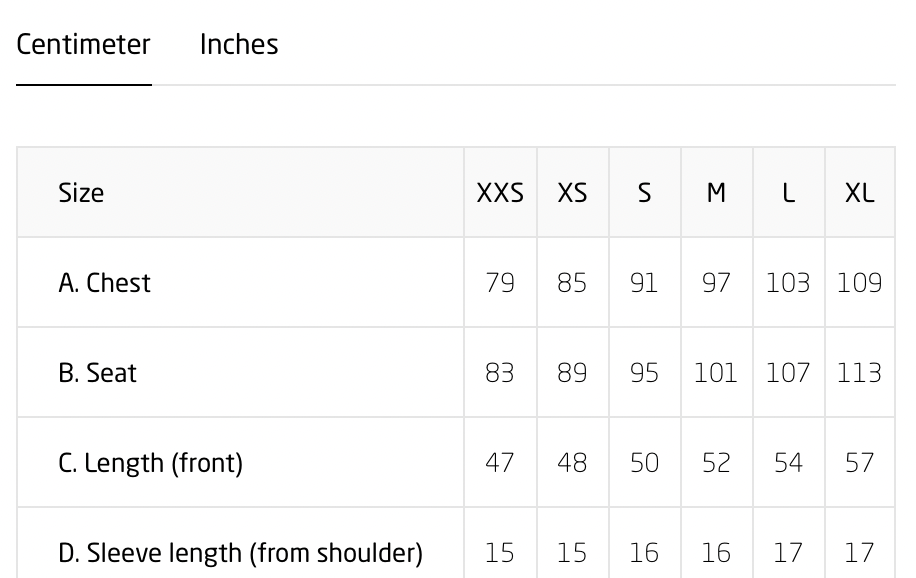Select seat measurement 89 for XS

coord(572,373)
